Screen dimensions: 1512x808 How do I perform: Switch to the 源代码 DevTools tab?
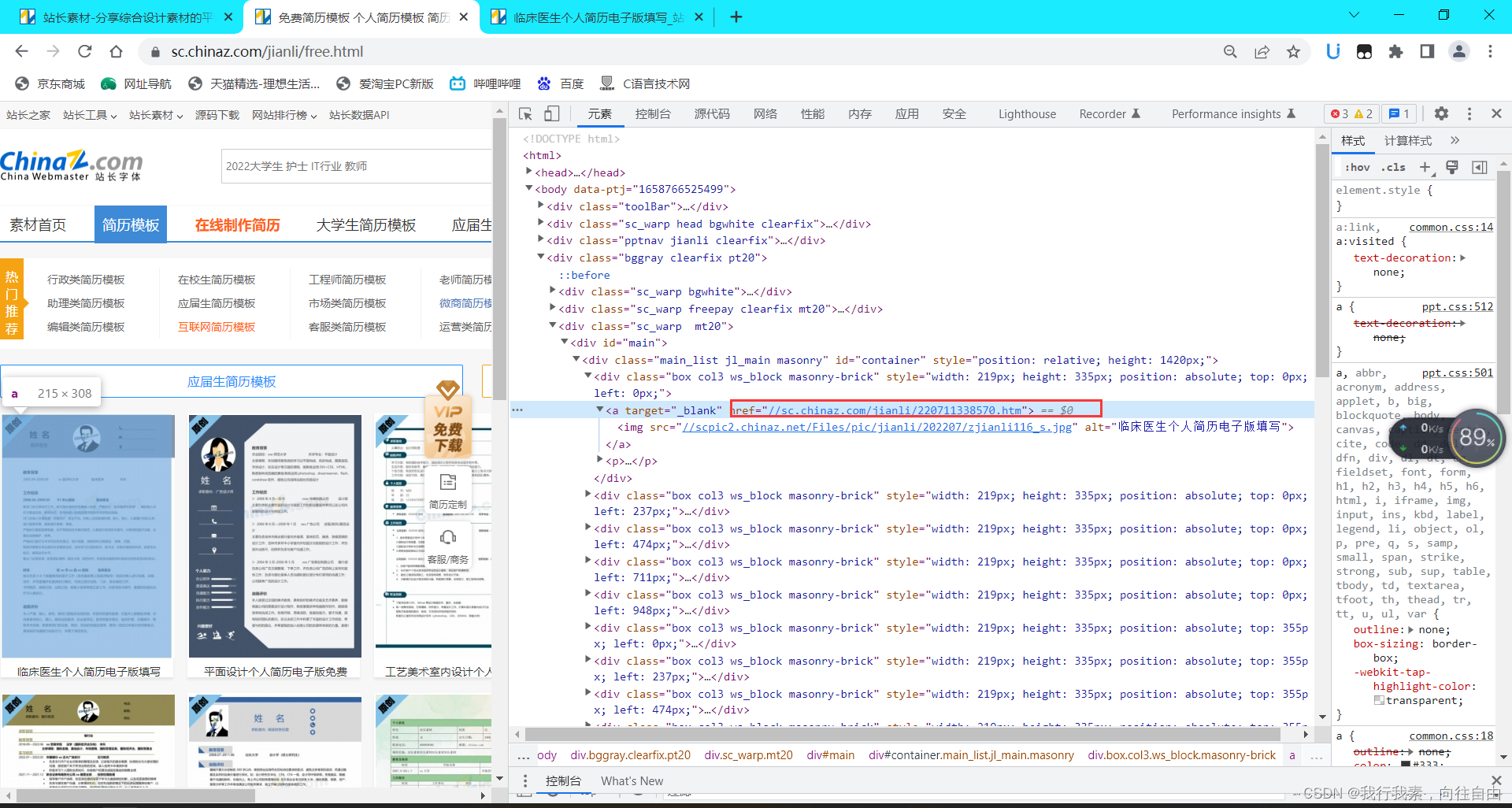pyautogui.click(x=712, y=114)
